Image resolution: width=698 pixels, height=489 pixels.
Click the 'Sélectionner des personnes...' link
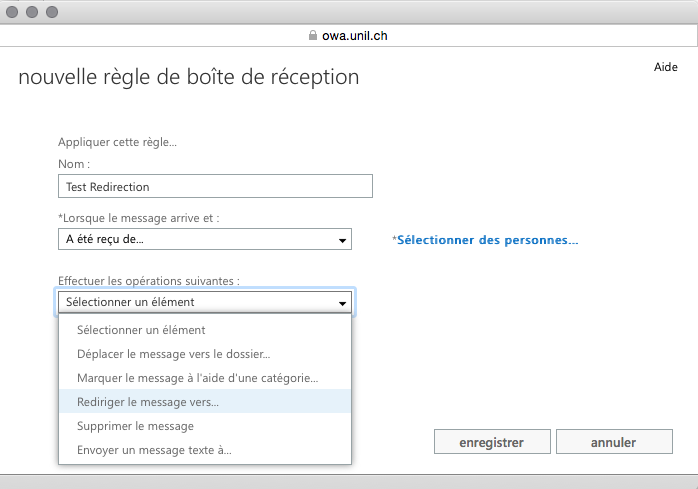pos(486,240)
